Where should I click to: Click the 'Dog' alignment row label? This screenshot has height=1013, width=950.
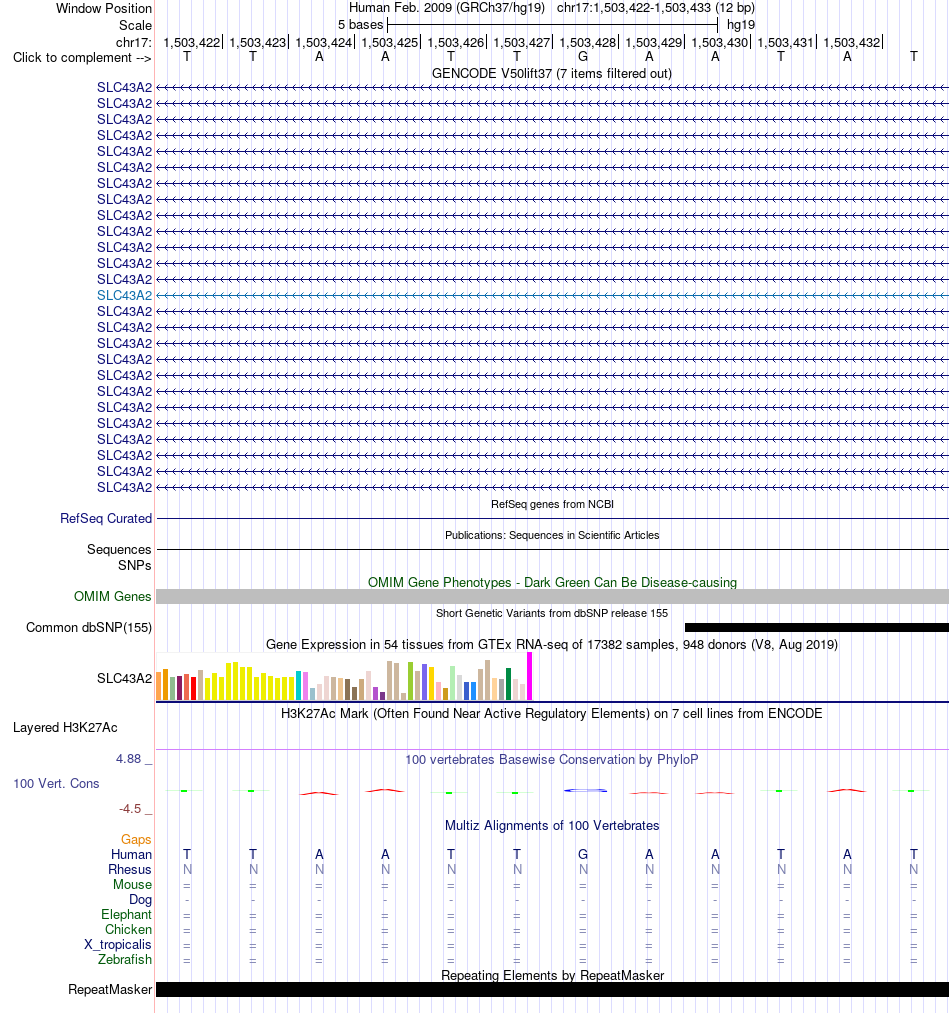tap(140, 899)
